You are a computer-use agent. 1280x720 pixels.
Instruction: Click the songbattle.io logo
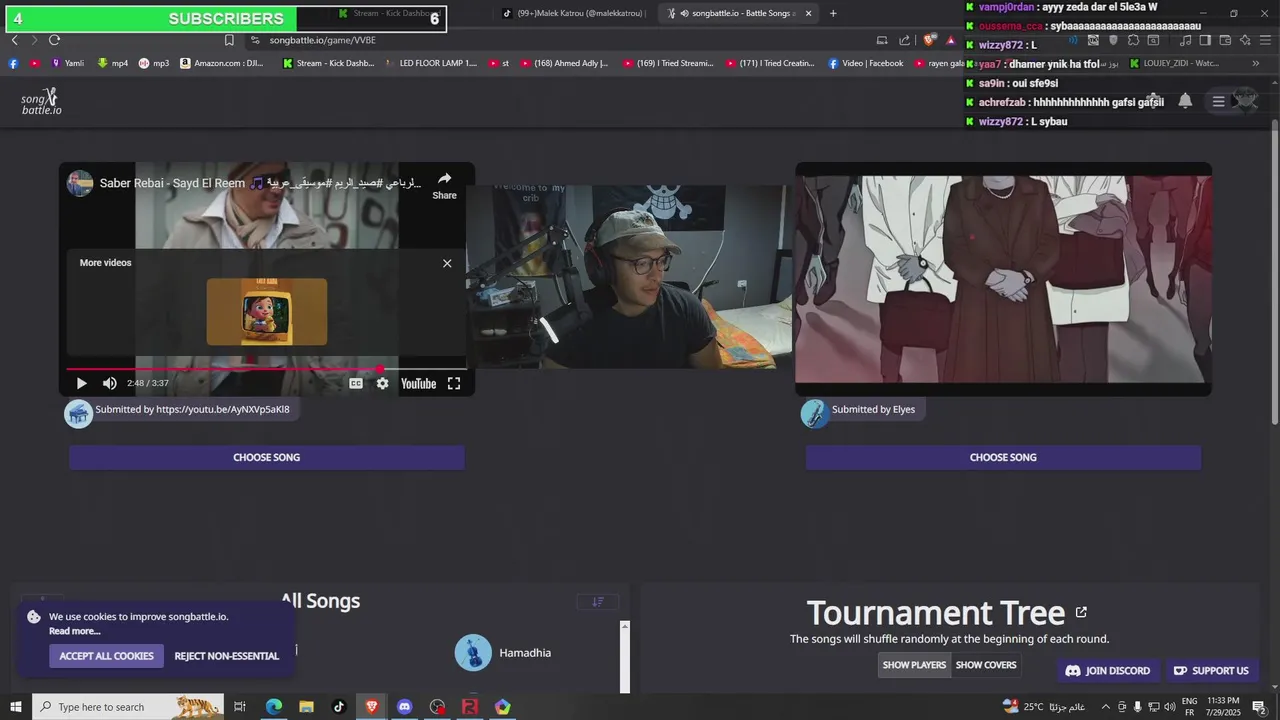(42, 101)
